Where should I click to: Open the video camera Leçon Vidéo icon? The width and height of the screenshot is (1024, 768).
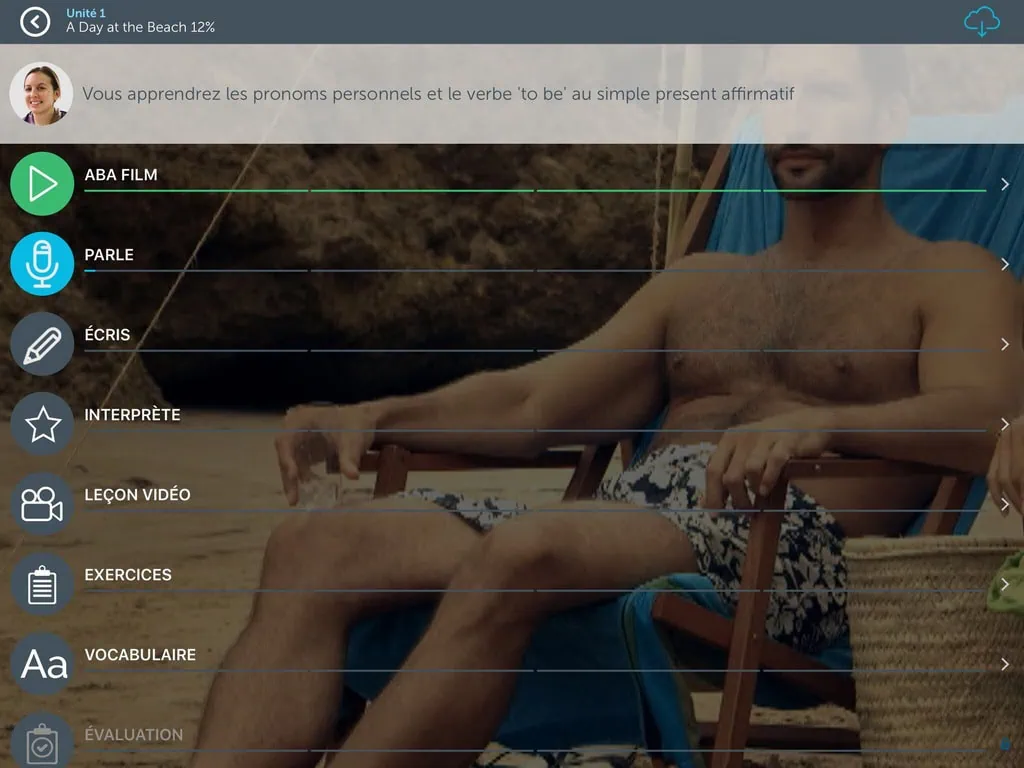[x=42, y=504]
